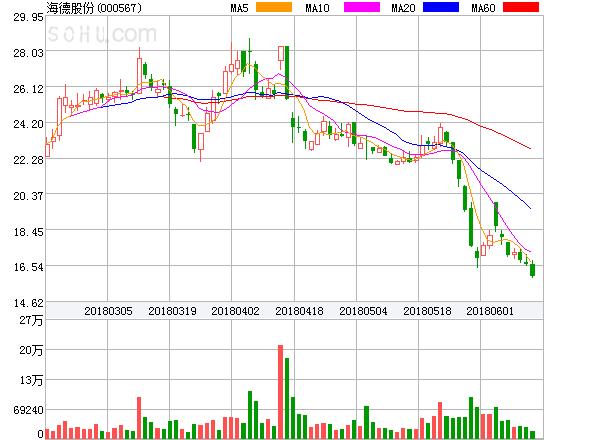Click the 20180418 date label
This screenshot has height=440, width=600.
[299, 311]
